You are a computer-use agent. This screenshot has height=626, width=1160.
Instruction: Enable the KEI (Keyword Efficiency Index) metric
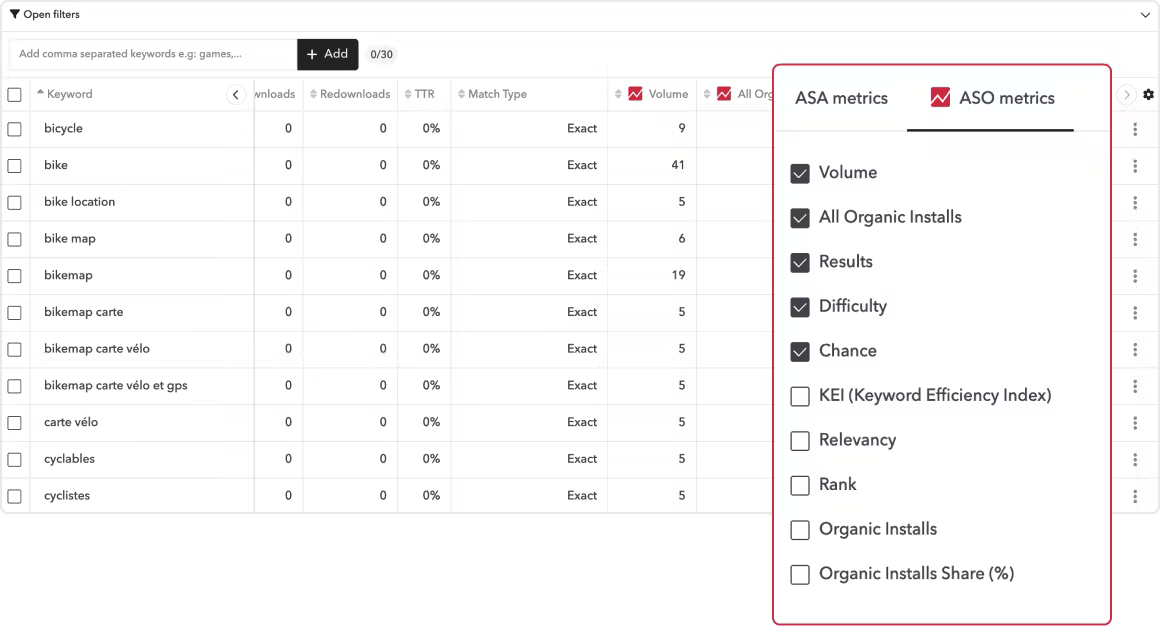(800, 396)
